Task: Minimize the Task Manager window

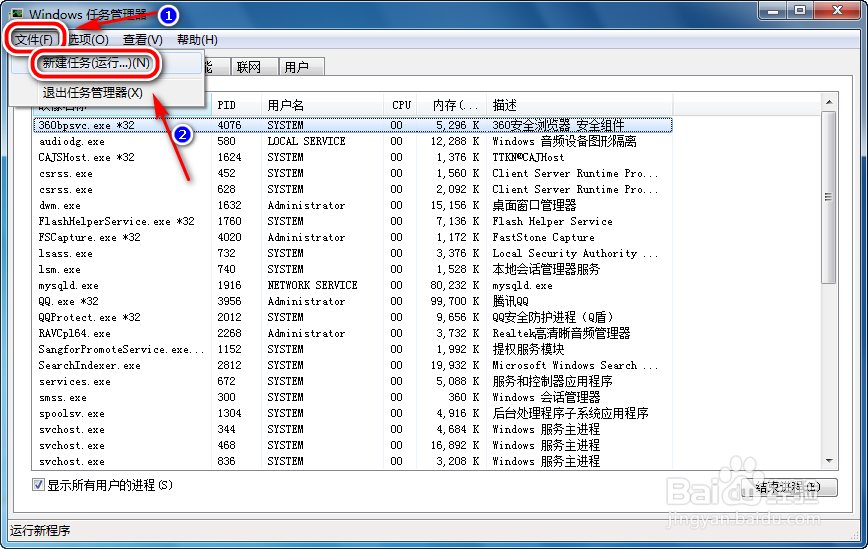Action: click(x=773, y=11)
